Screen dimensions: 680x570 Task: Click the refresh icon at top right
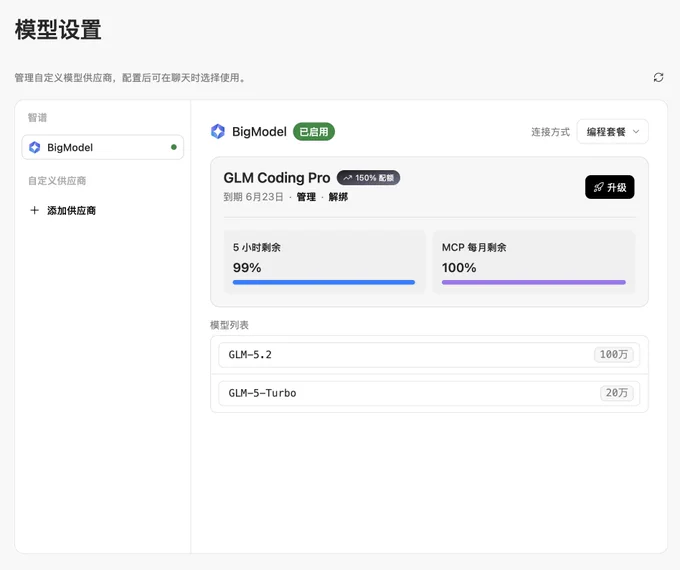point(658,77)
